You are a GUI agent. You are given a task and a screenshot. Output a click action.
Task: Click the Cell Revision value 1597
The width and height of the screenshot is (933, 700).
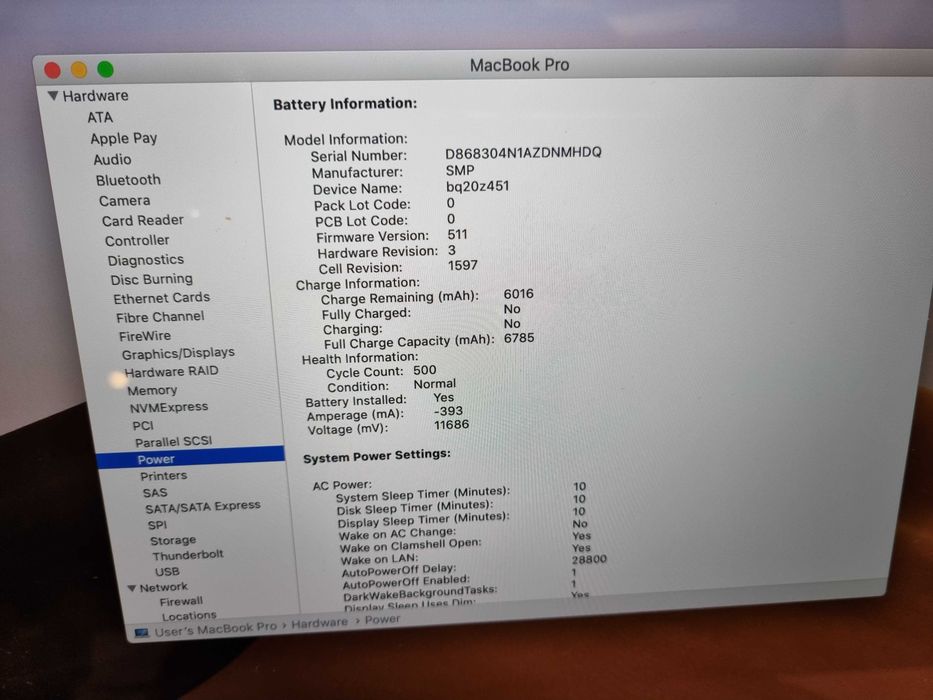462,265
